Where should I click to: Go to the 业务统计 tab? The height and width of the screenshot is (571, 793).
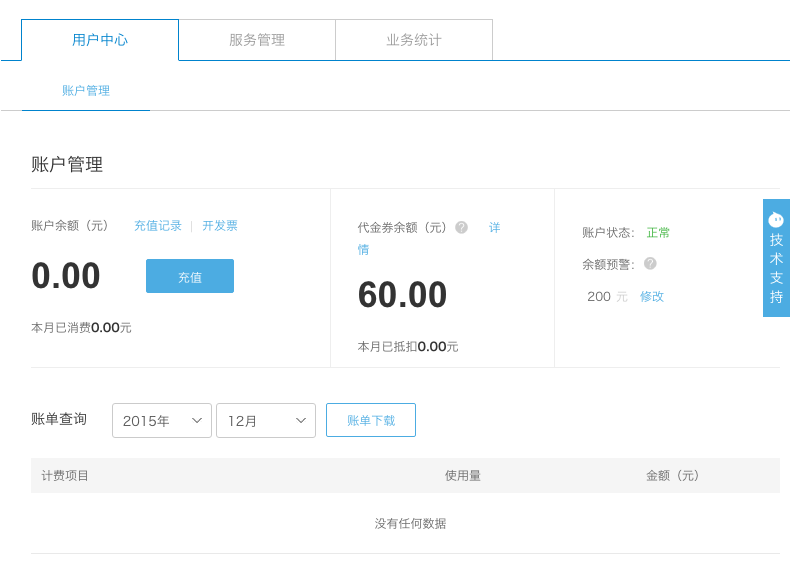pos(414,40)
